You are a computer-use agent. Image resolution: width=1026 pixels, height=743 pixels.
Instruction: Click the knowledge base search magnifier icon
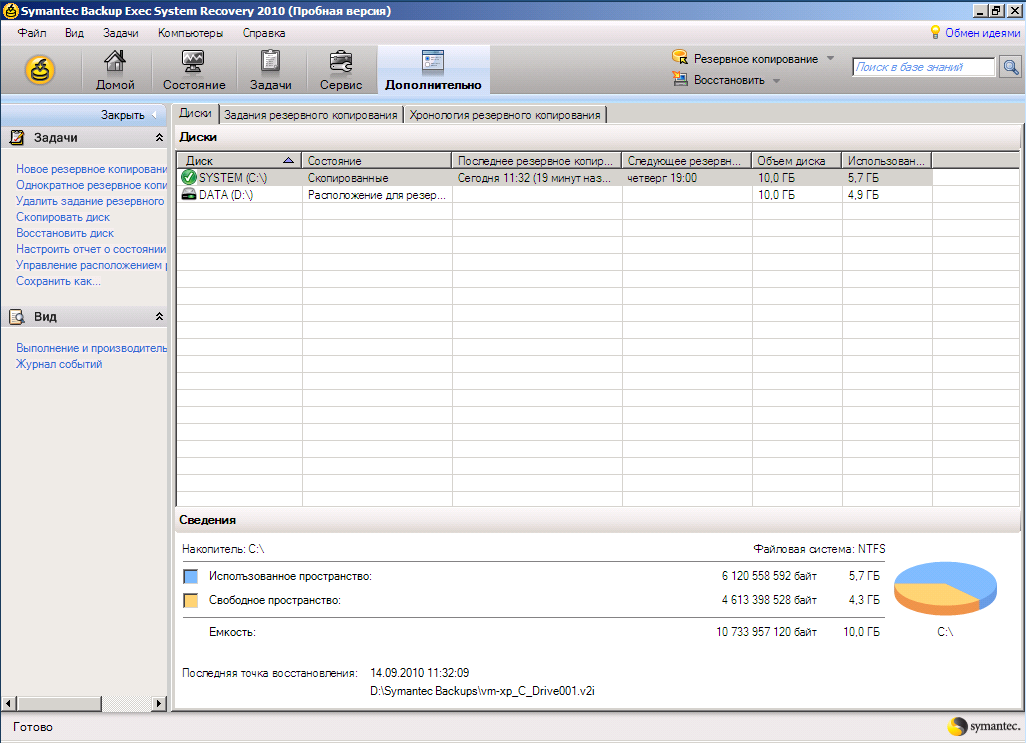tap(1010, 67)
